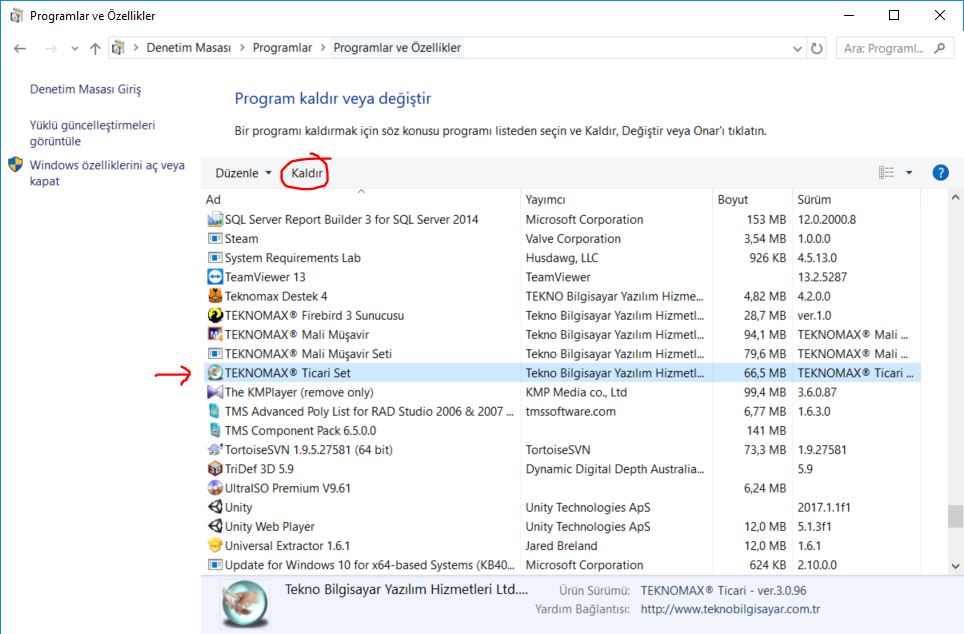Click the refresh icon in address bar

[817, 48]
